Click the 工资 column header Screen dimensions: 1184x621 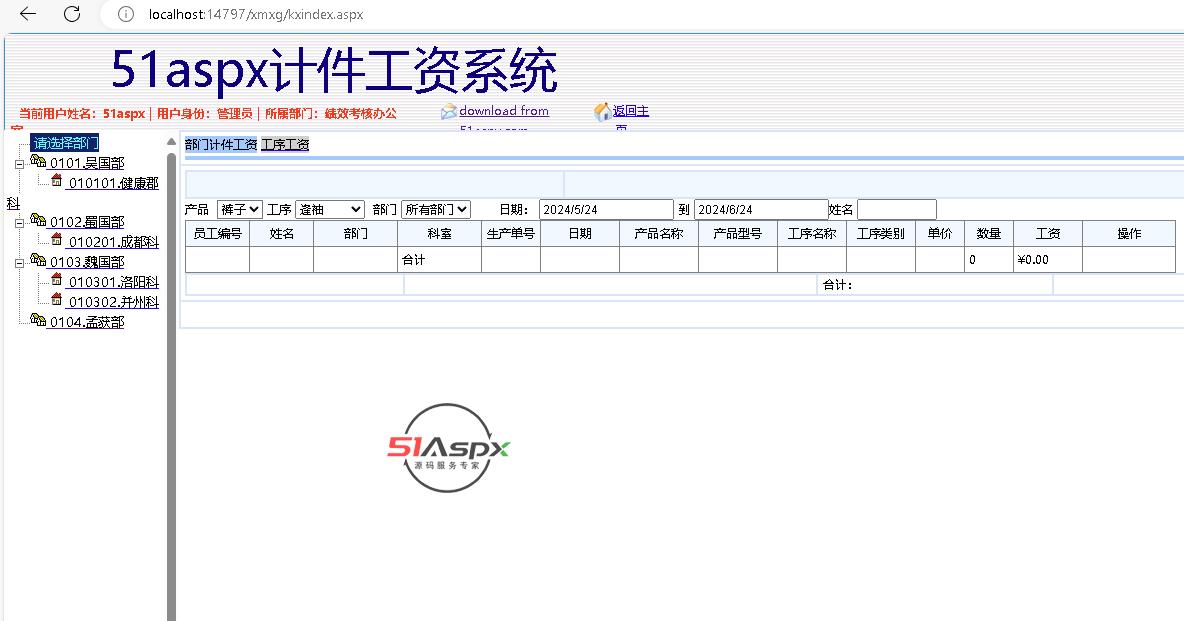click(1048, 233)
